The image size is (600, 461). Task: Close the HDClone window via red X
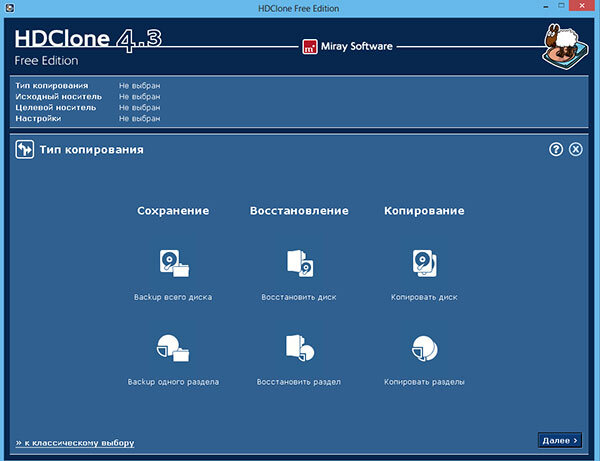click(582, 5)
